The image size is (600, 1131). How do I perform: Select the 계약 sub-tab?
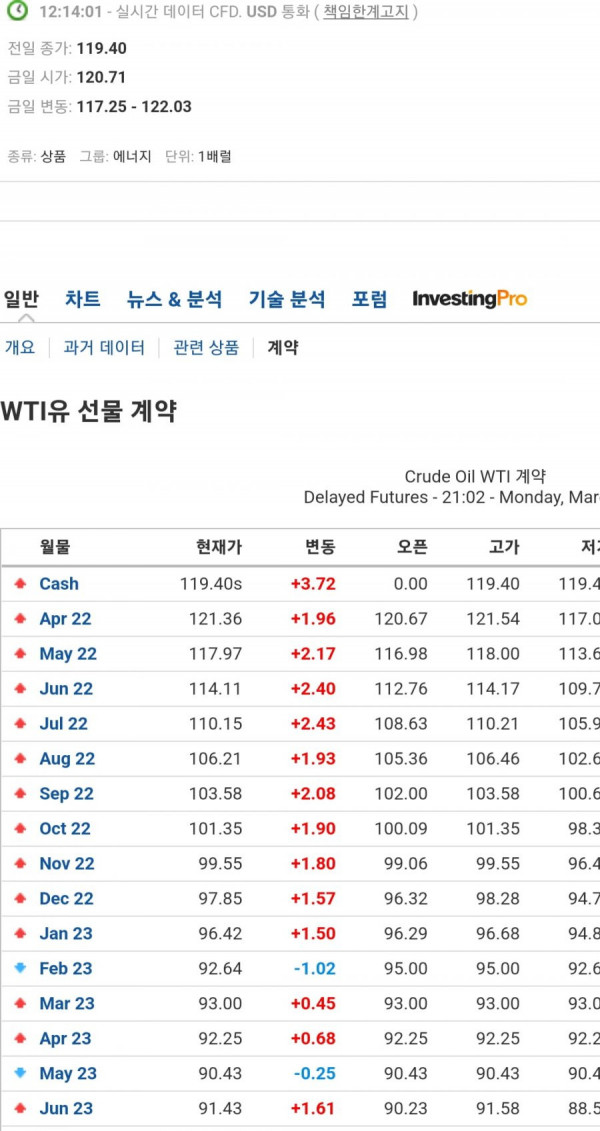click(x=283, y=348)
